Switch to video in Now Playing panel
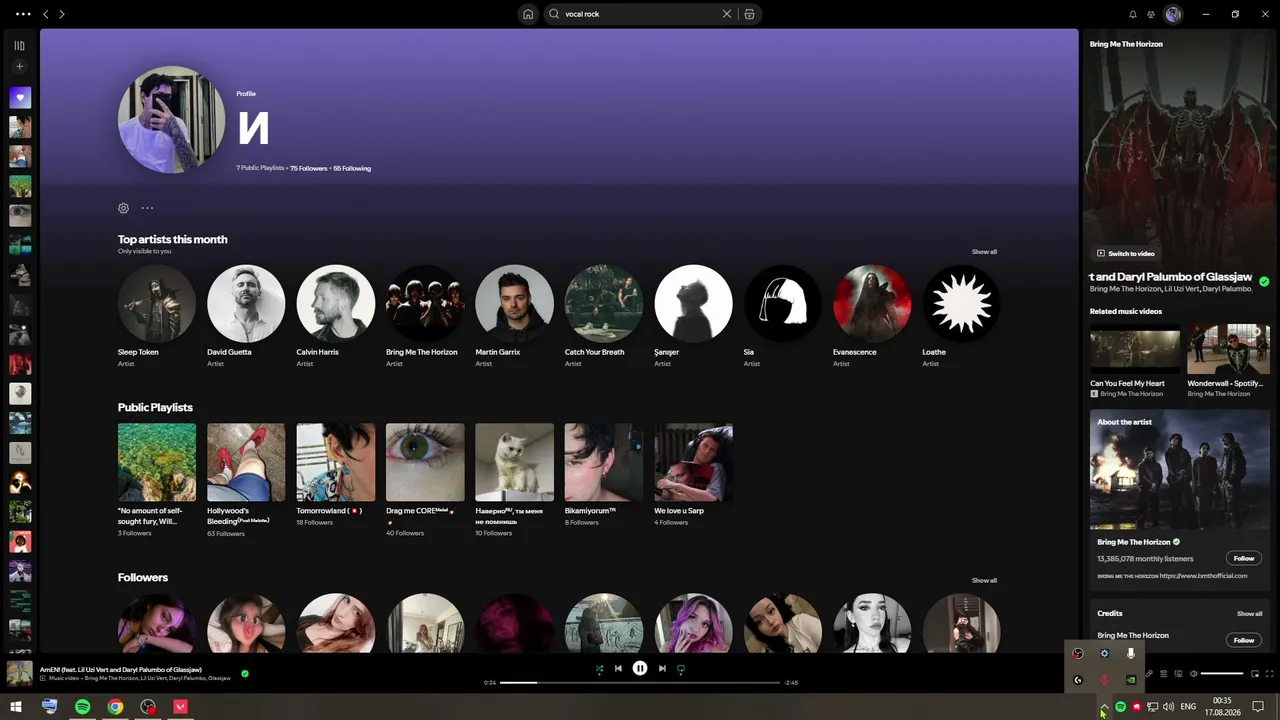 [1125, 254]
